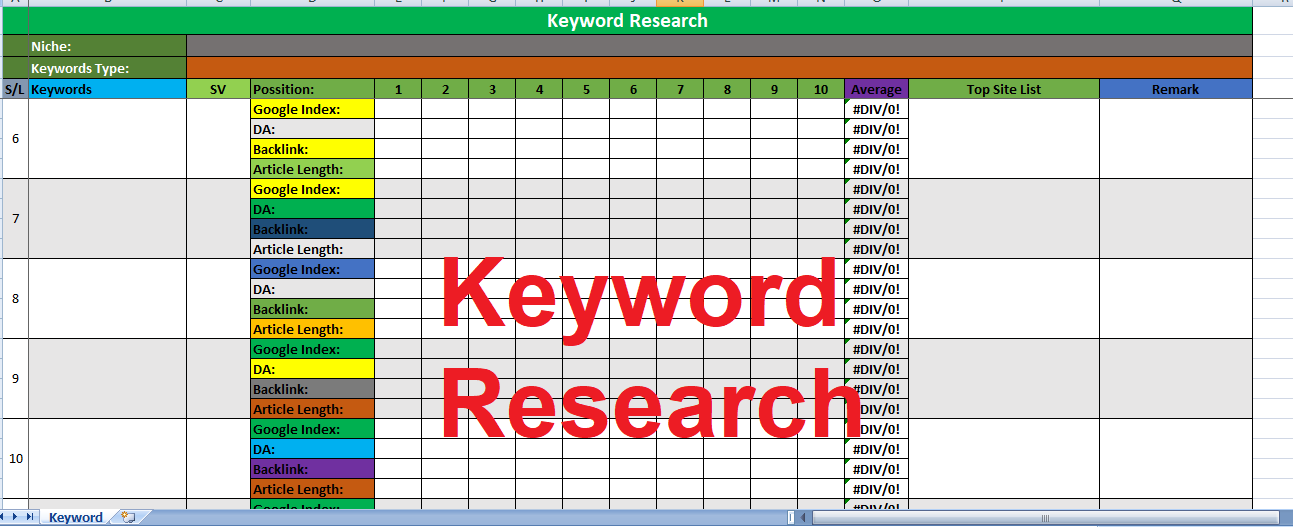
Task: Click entry 6 DA position 10 cell
Action: click(821, 129)
